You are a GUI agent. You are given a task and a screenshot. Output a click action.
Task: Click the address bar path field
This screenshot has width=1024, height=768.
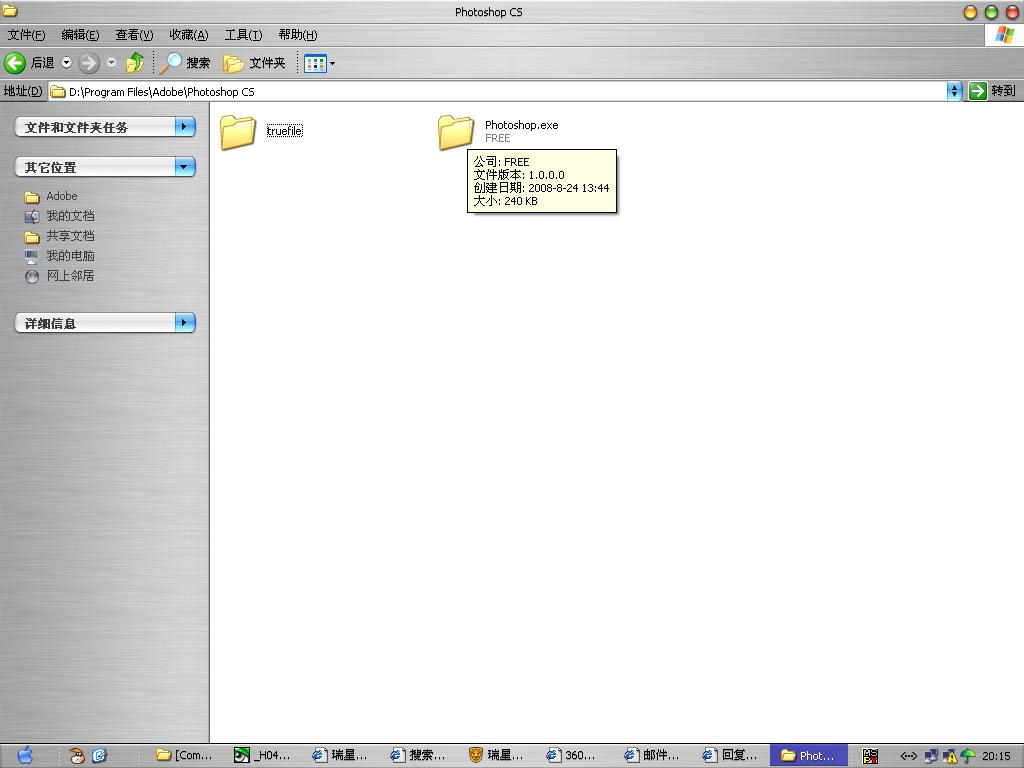click(498, 91)
